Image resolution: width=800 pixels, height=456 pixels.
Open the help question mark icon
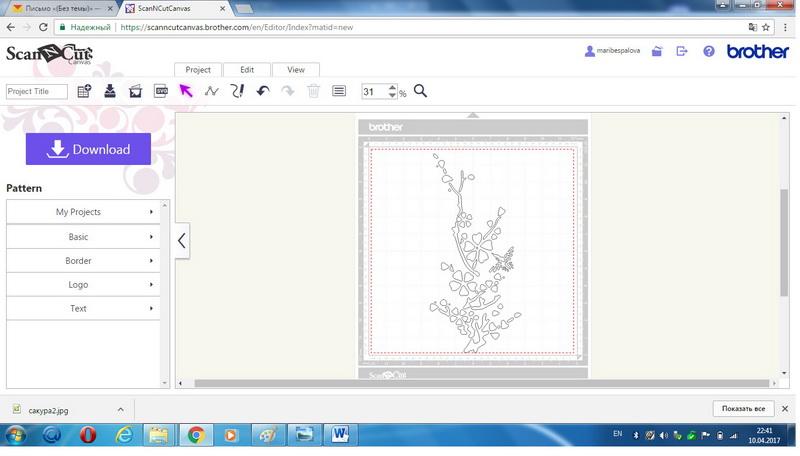709,51
